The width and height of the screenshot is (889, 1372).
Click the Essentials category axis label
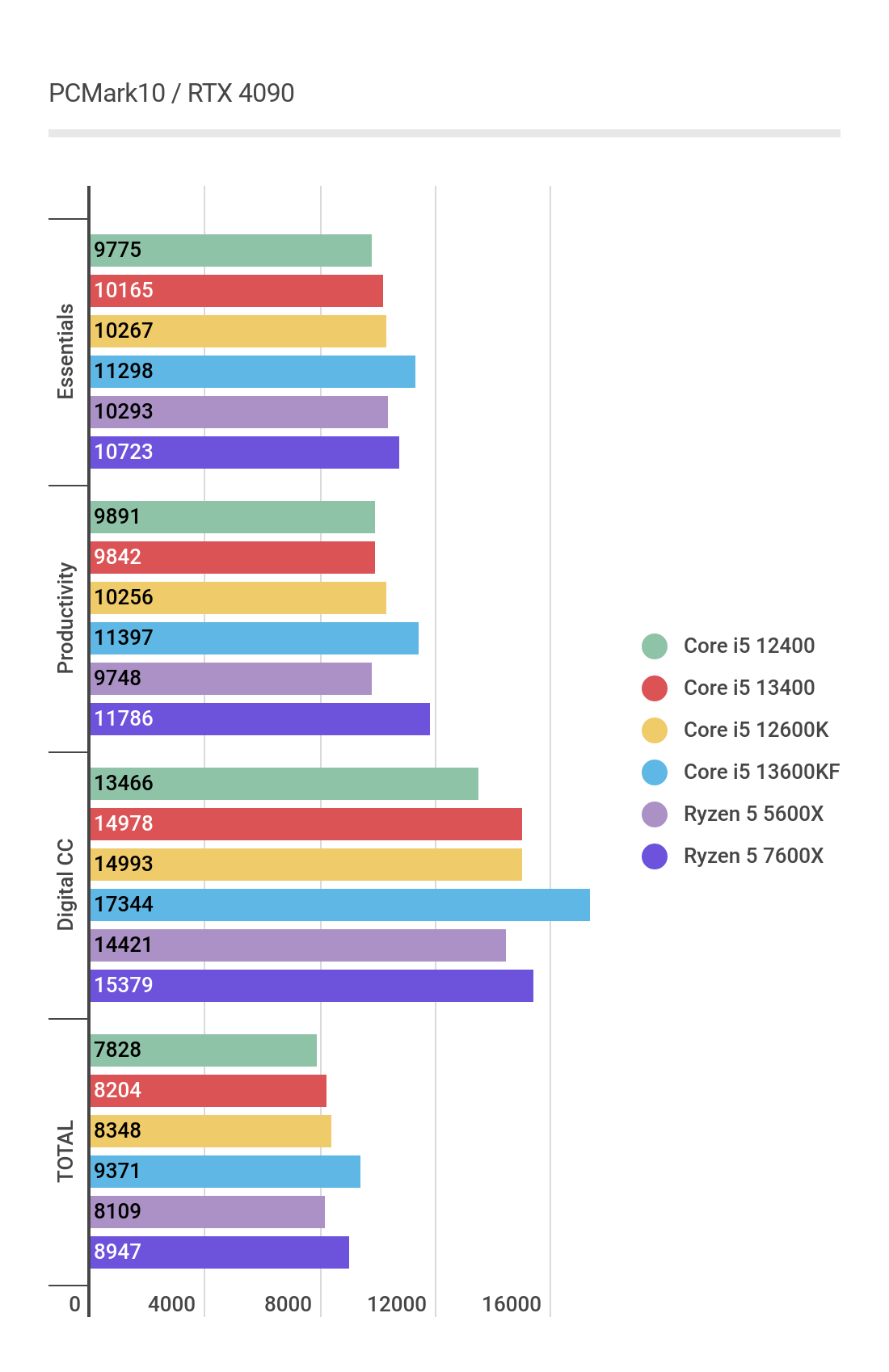pyautogui.click(x=65, y=351)
